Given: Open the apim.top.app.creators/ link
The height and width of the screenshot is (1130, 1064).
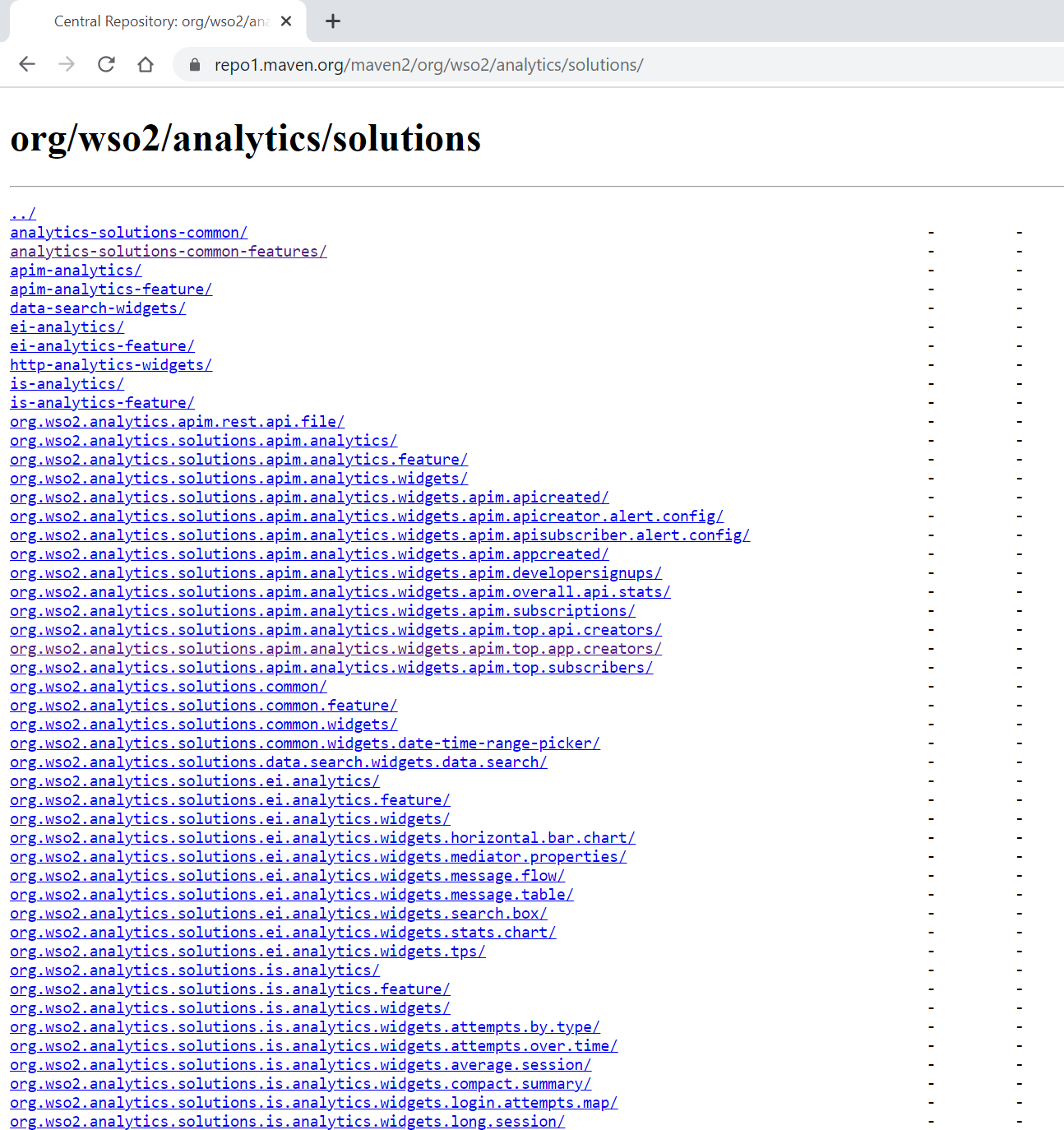Looking at the screenshot, I should 335,649.
